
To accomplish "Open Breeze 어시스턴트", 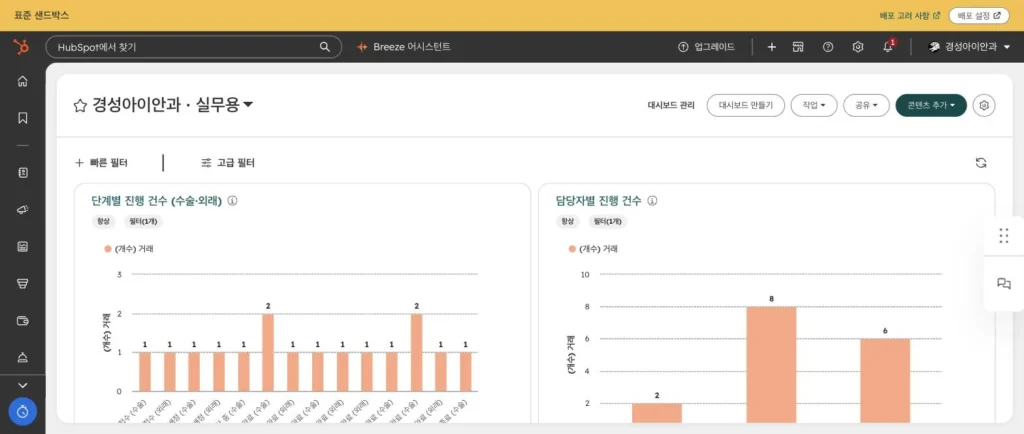I will click(404, 47).
